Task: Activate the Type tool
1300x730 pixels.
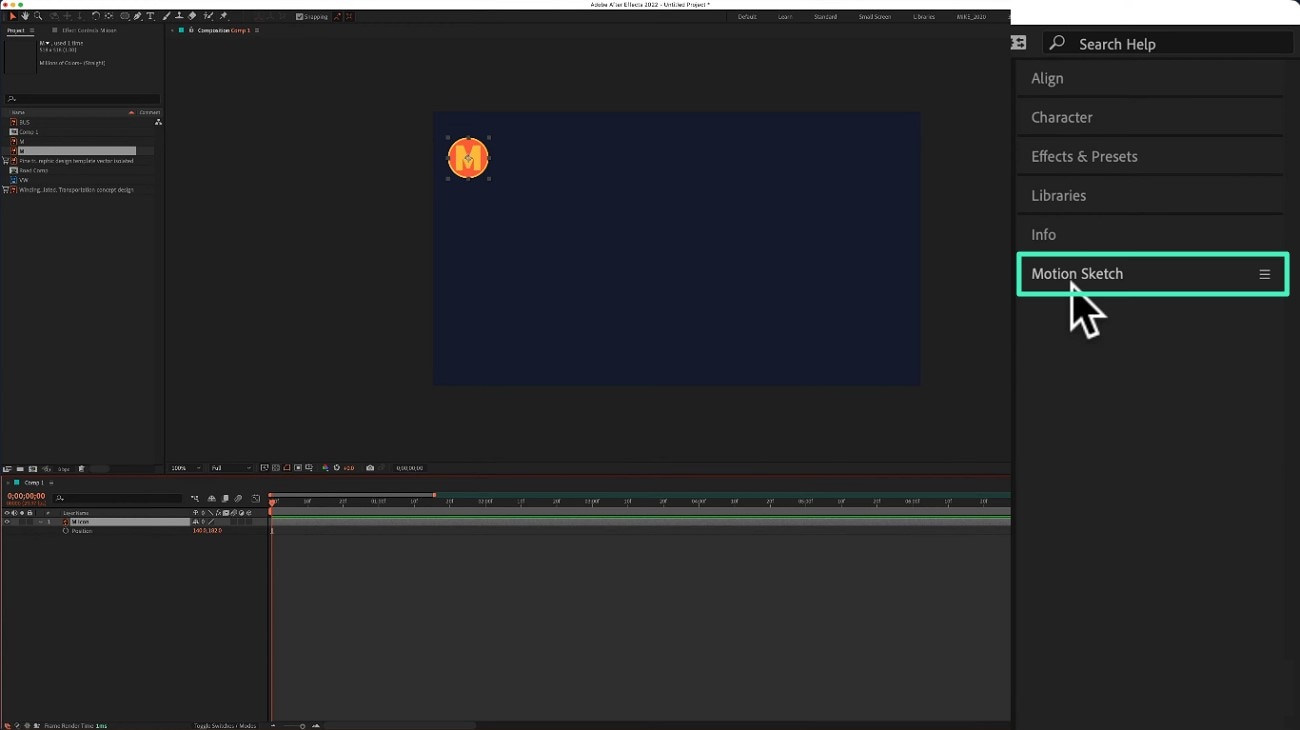Action: point(150,16)
